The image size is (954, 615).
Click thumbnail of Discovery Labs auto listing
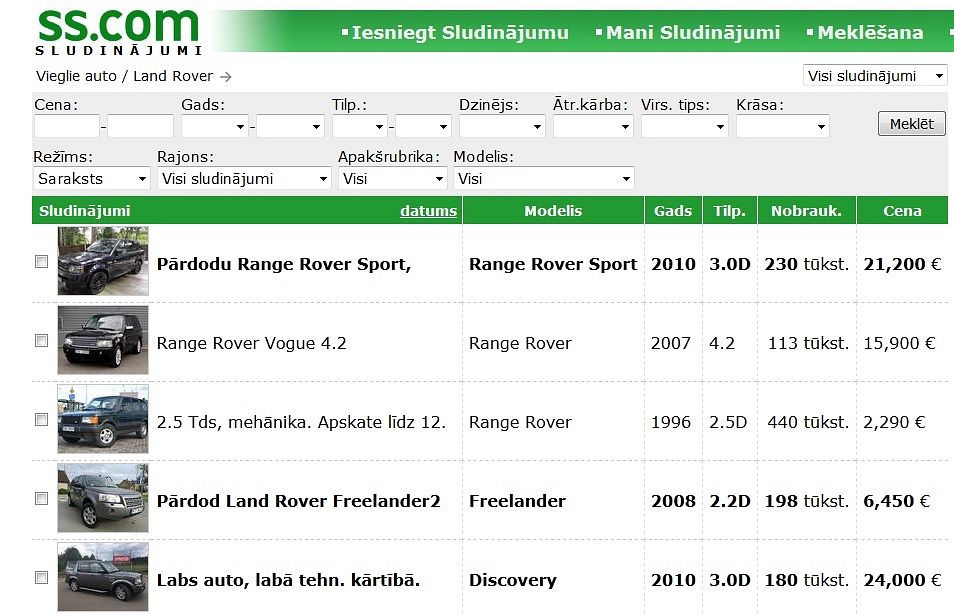(x=103, y=577)
